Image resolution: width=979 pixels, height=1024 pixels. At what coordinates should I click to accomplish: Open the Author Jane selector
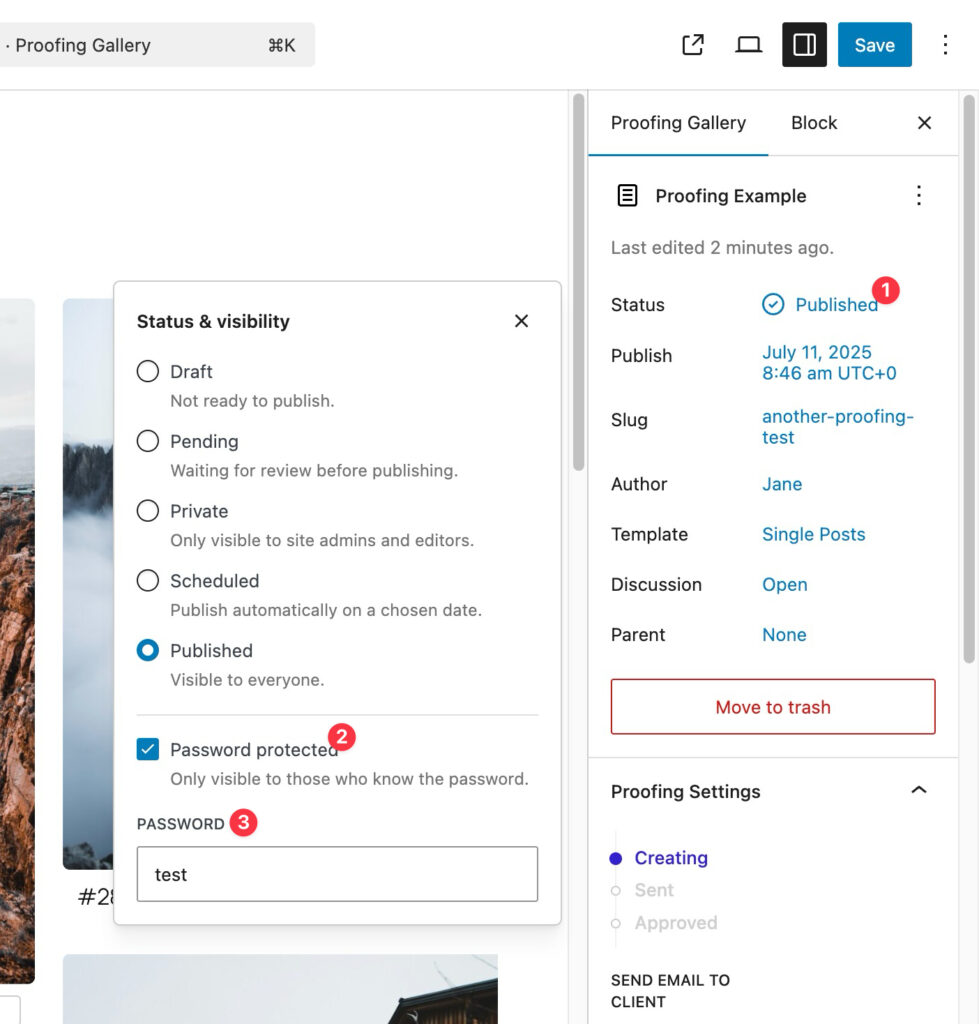point(781,484)
